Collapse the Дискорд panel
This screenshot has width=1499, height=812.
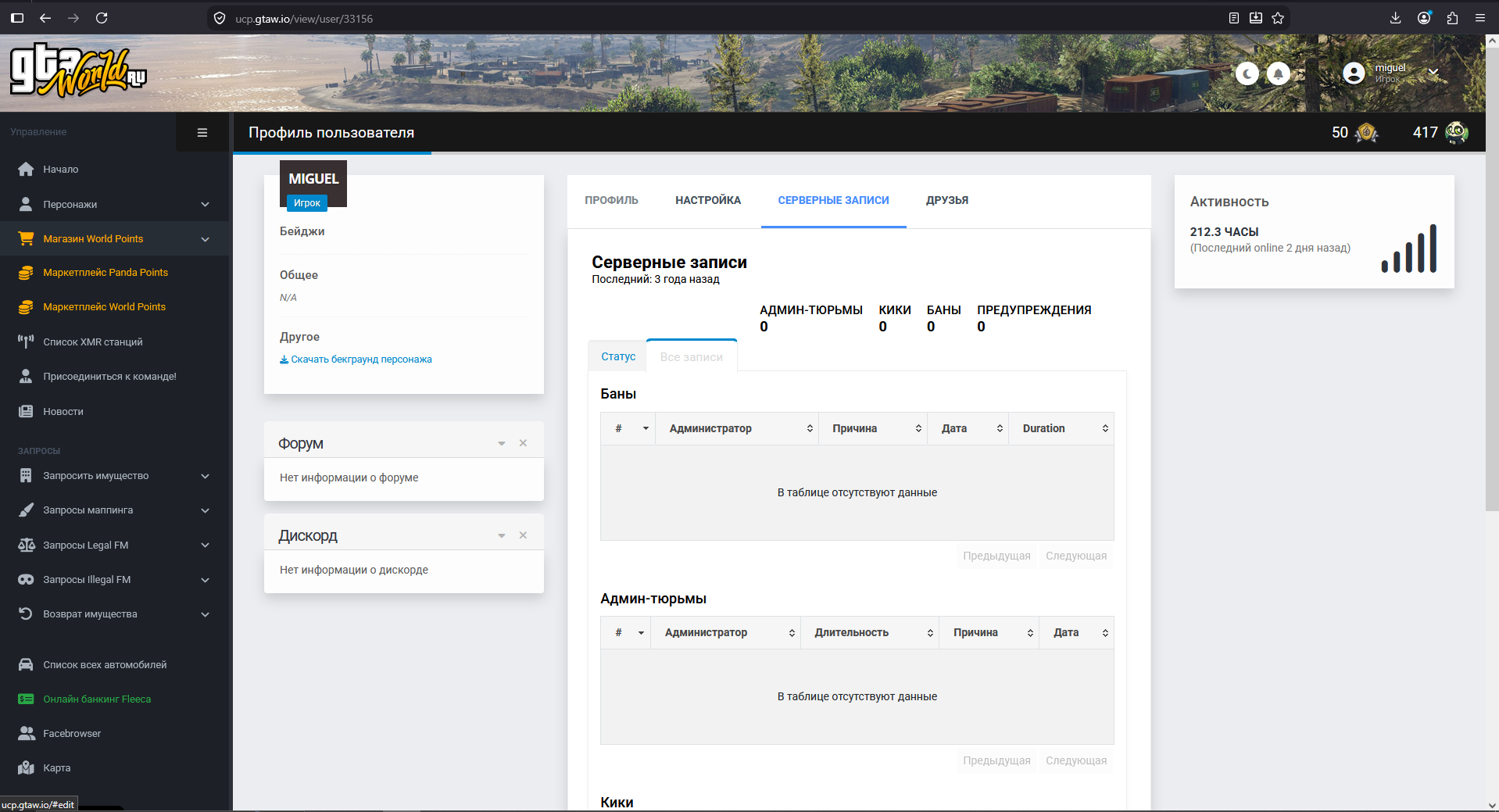pos(502,536)
